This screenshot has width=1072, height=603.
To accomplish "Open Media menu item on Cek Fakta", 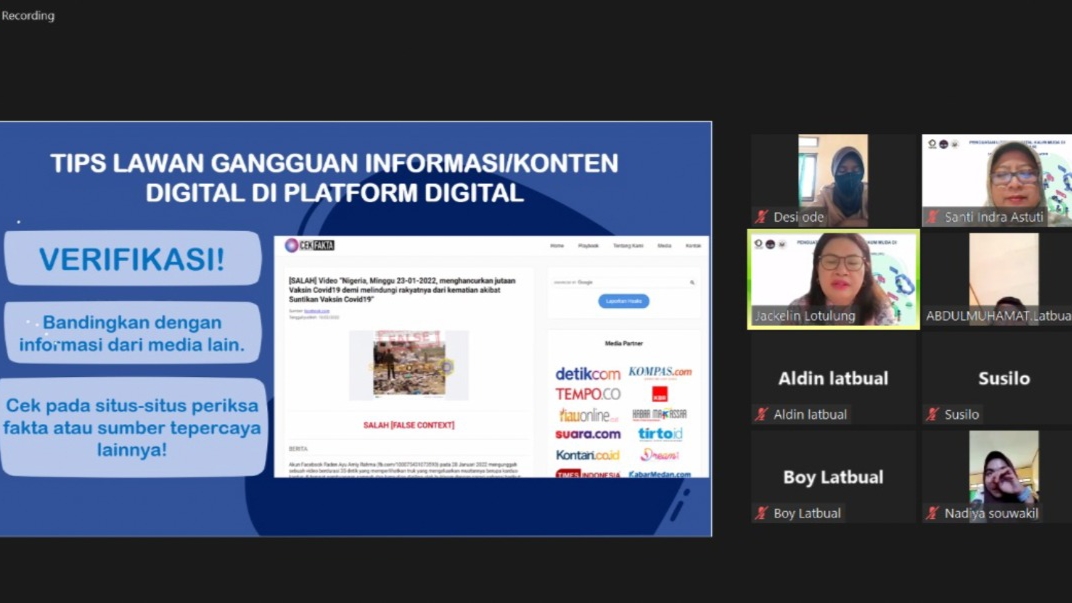I will click(665, 245).
